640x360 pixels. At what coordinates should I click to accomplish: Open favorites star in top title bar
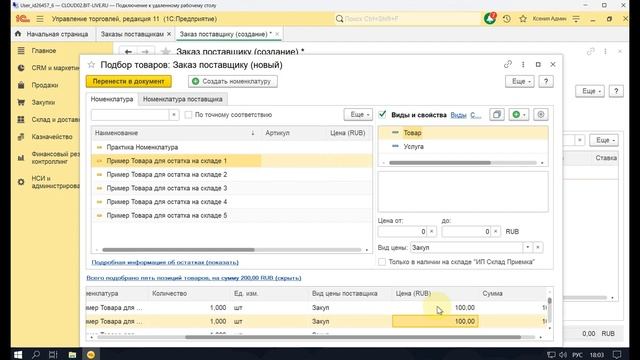[523, 19]
